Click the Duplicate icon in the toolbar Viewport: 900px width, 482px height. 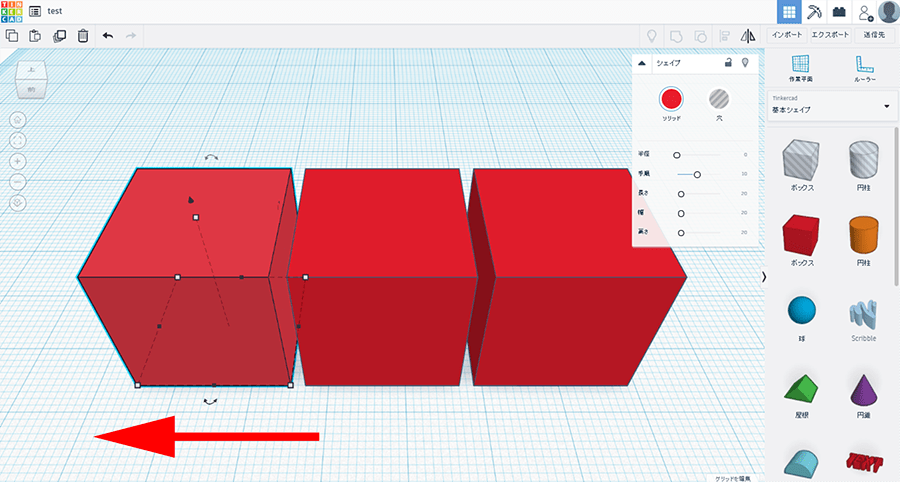[x=59, y=36]
